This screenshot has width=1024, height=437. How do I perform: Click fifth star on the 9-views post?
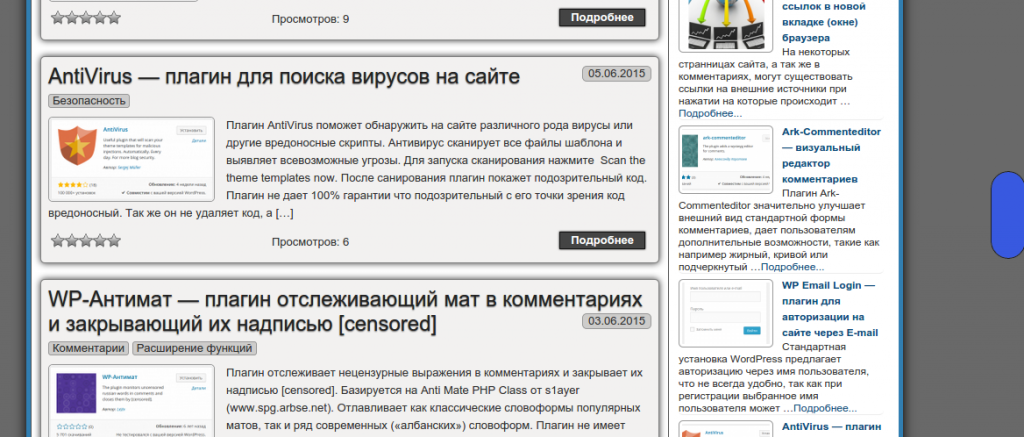pos(114,18)
